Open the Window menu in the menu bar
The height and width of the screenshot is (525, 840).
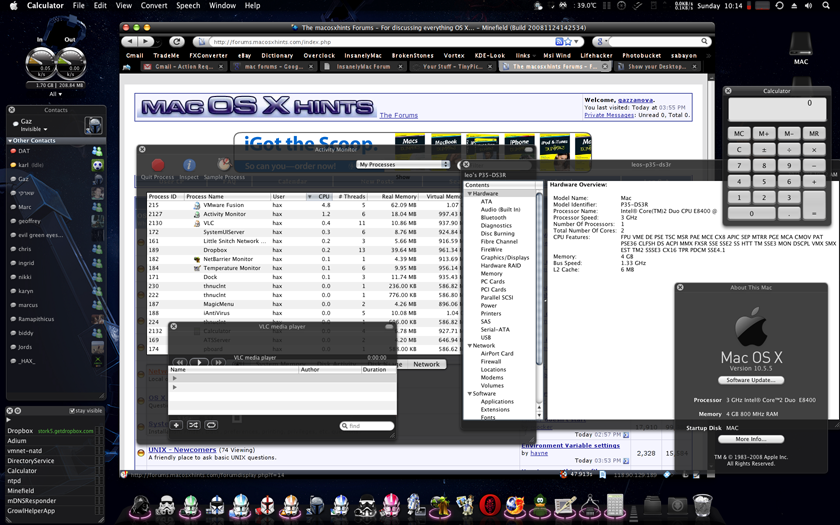[x=222, y=5]
